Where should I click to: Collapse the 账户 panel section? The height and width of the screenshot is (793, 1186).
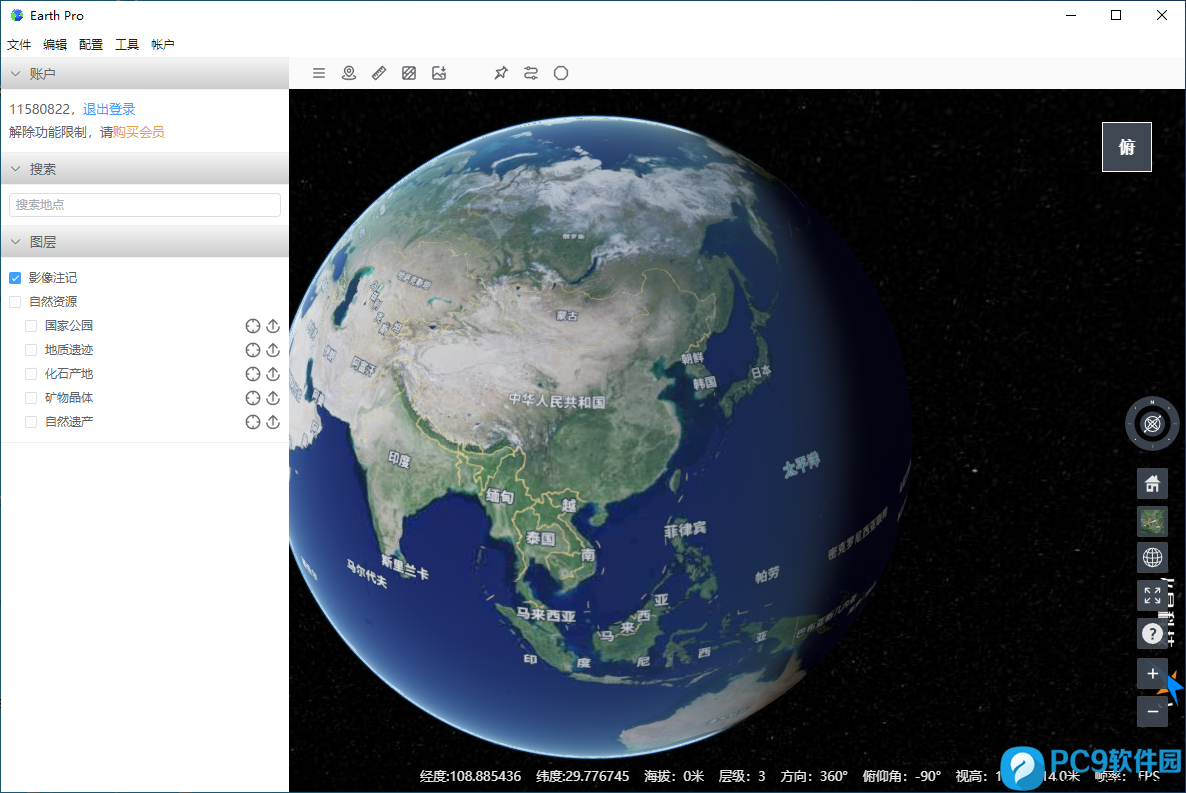pyautogui.click(x=144, y=73)
